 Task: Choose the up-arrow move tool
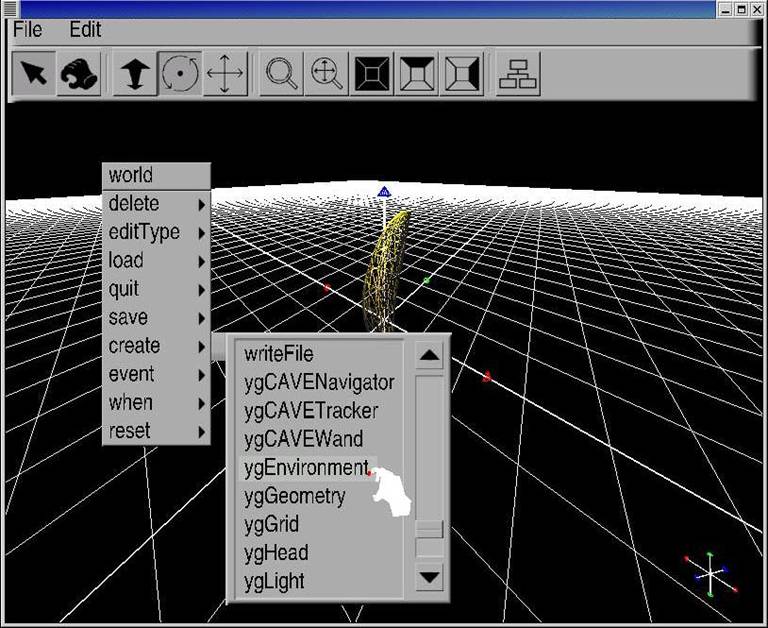pyautogui.click(x=135, y=73)
